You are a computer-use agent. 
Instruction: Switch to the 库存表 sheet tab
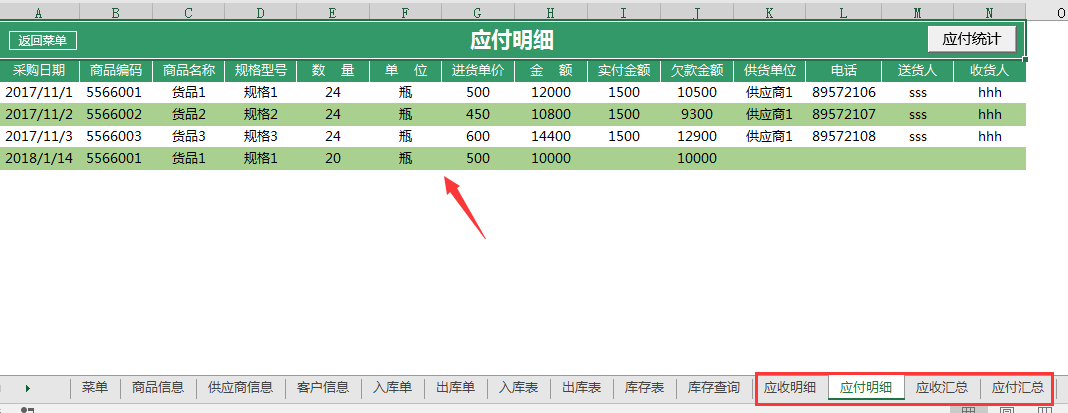[644, 388]
